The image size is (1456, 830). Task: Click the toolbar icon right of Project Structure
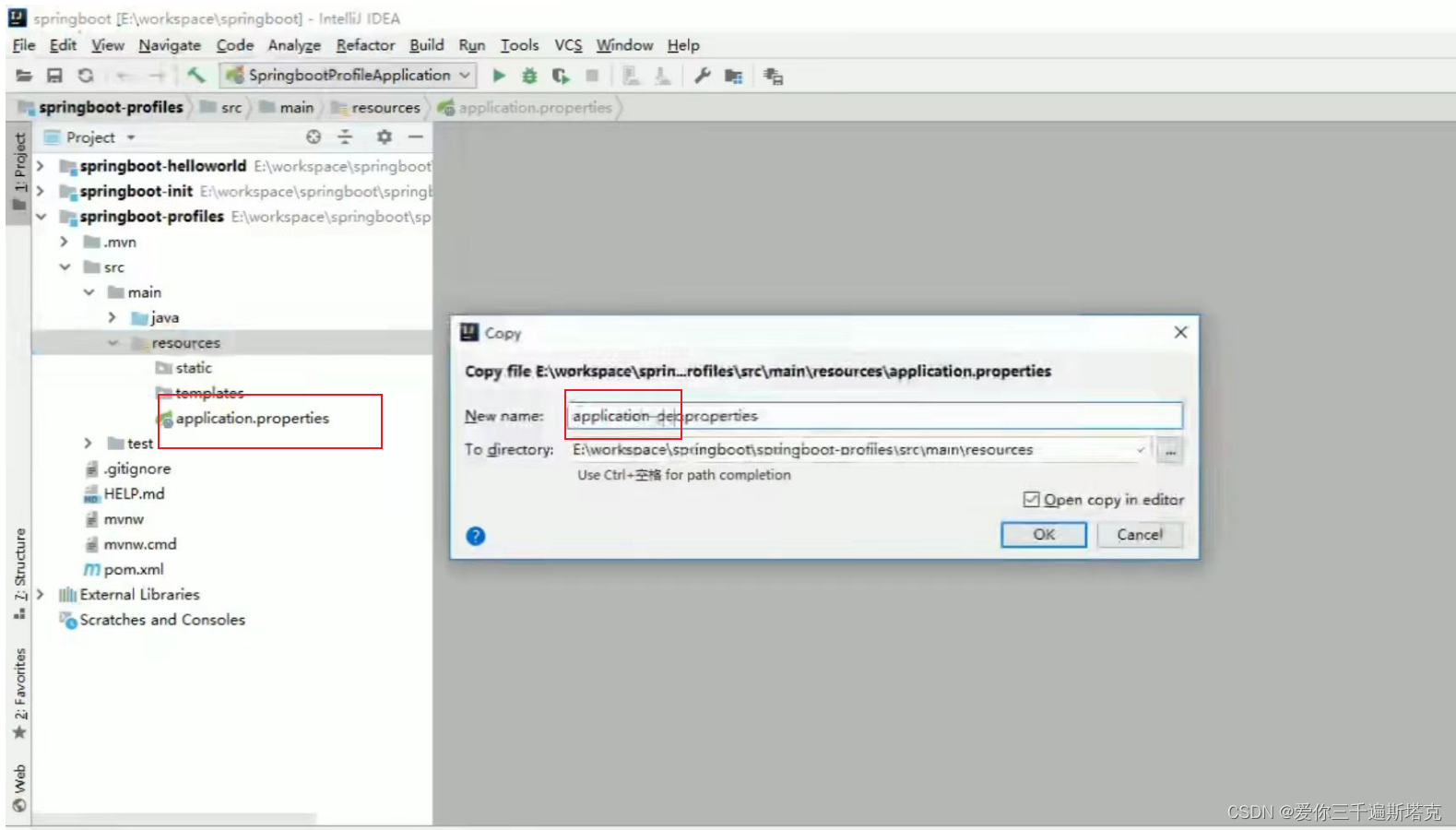click(773, 77)
